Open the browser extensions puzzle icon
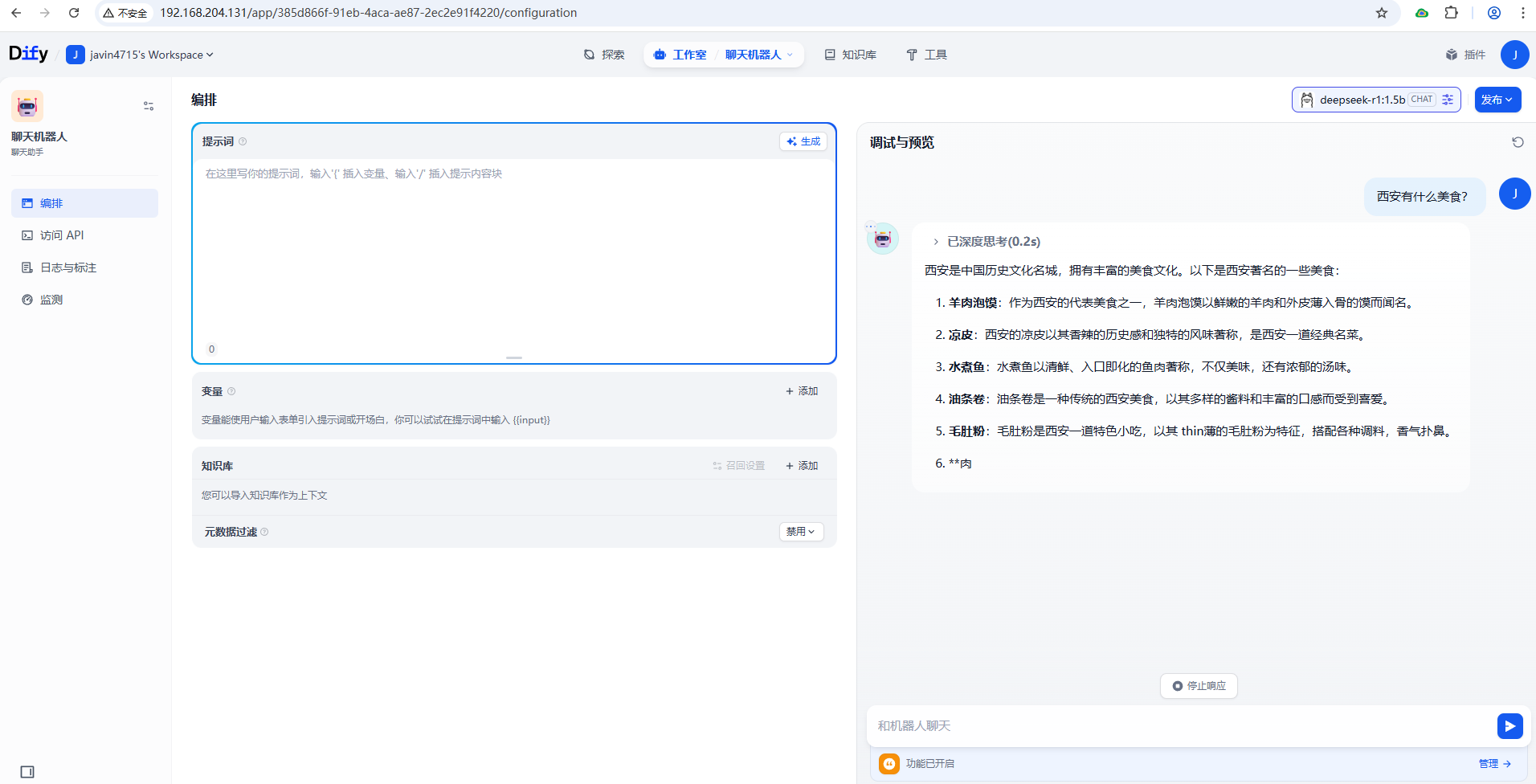 1451,13
